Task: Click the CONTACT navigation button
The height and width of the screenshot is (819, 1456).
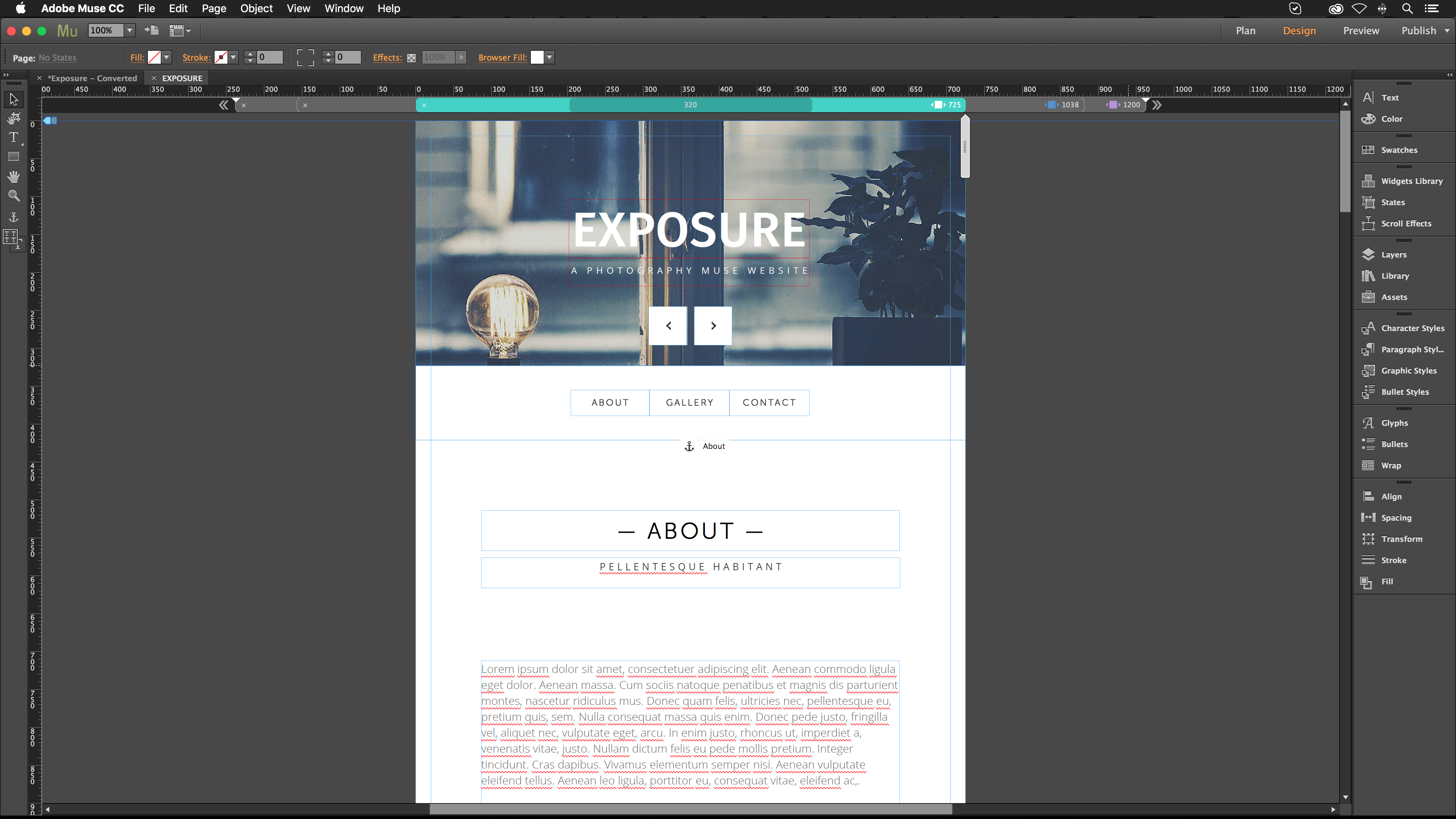Action: click(769, 402)
